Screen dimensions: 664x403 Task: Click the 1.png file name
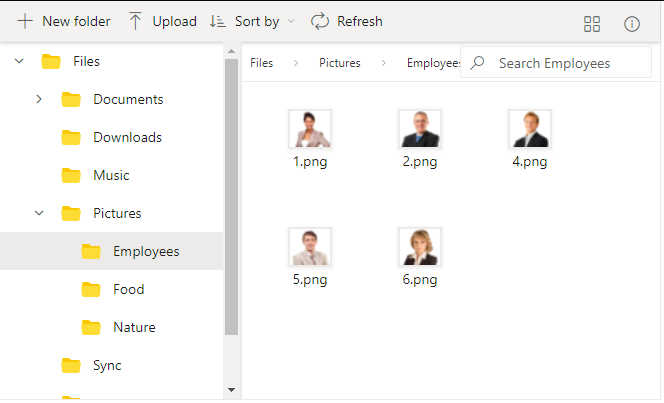coord(310,162)
